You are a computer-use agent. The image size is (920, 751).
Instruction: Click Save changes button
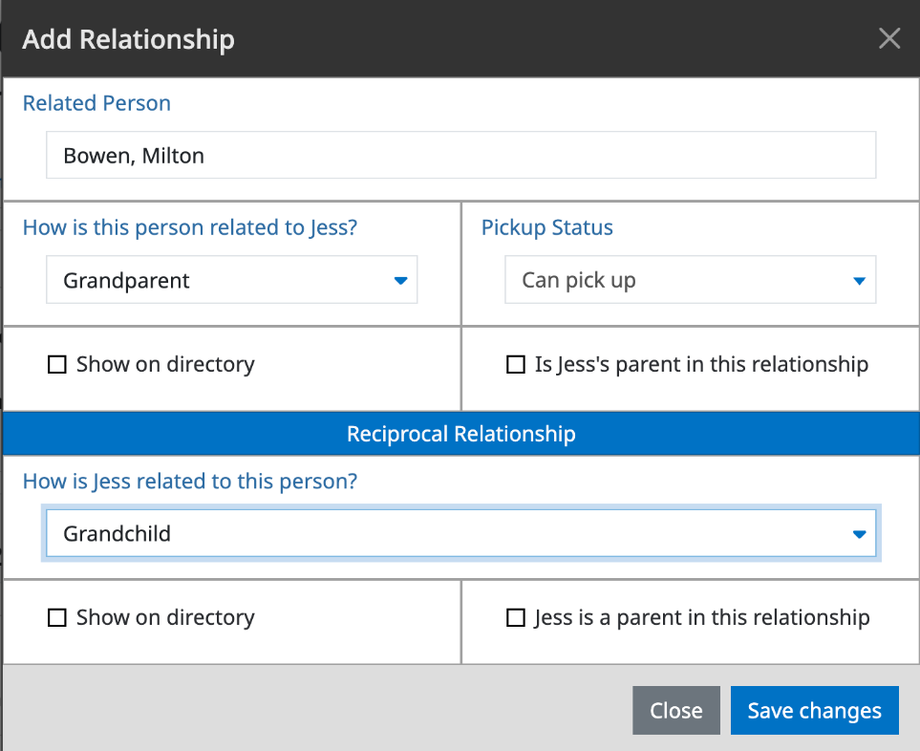814,710
